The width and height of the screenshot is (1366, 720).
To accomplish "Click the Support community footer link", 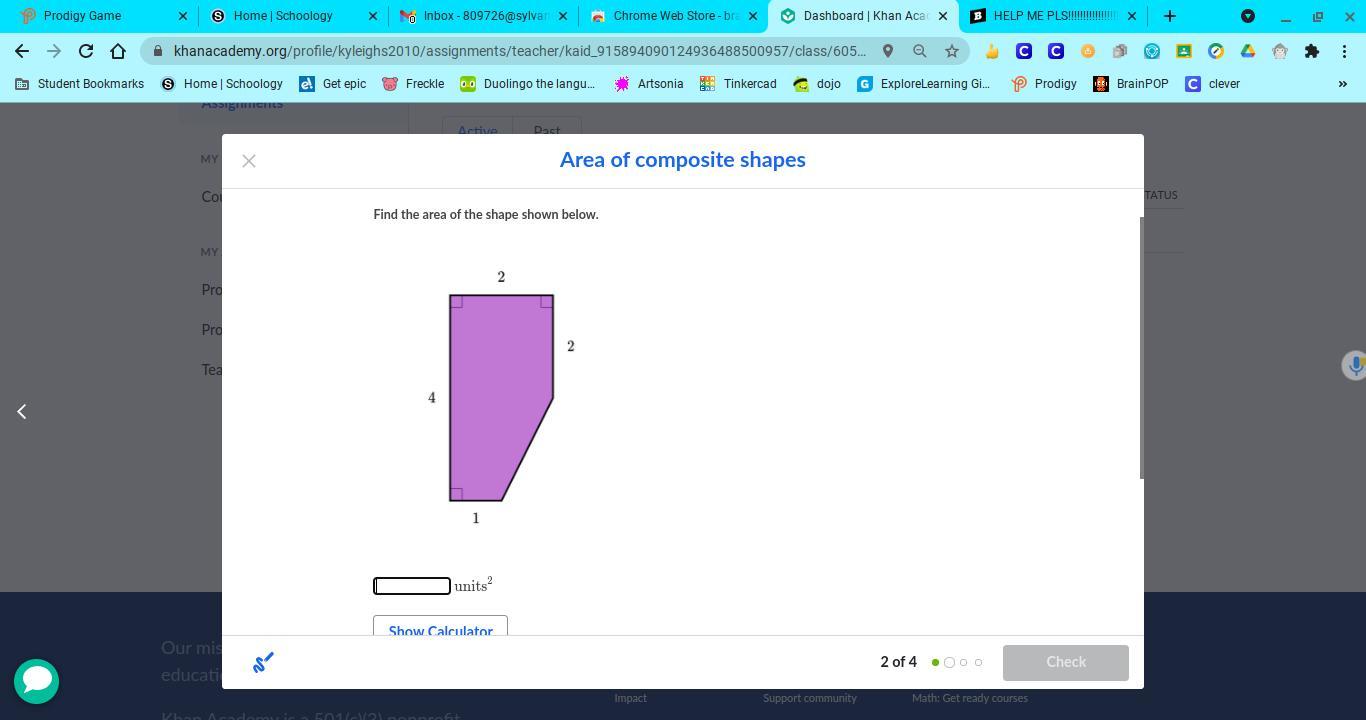I will [810, 698].
